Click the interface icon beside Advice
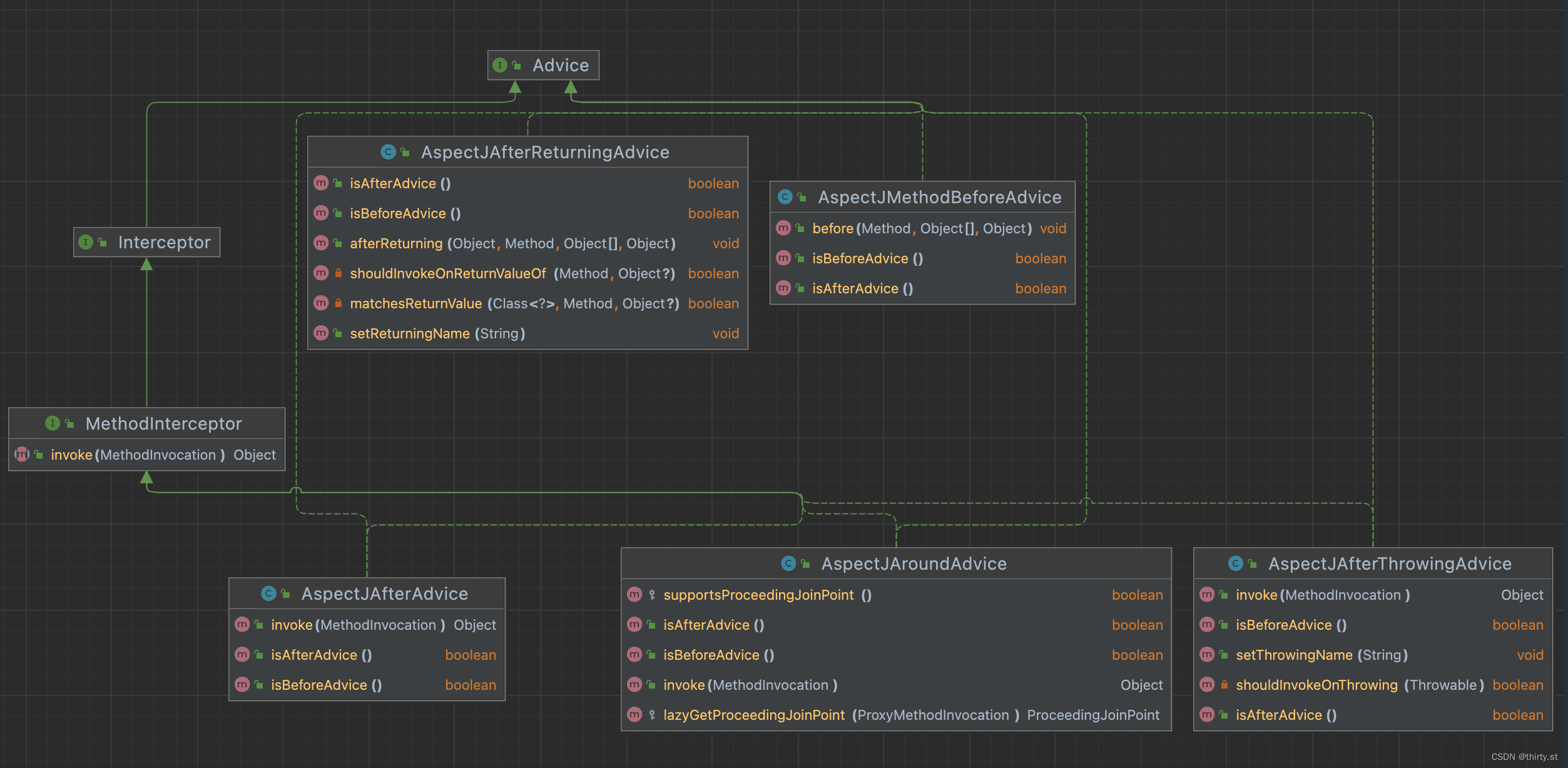 [x=499, y=65]
